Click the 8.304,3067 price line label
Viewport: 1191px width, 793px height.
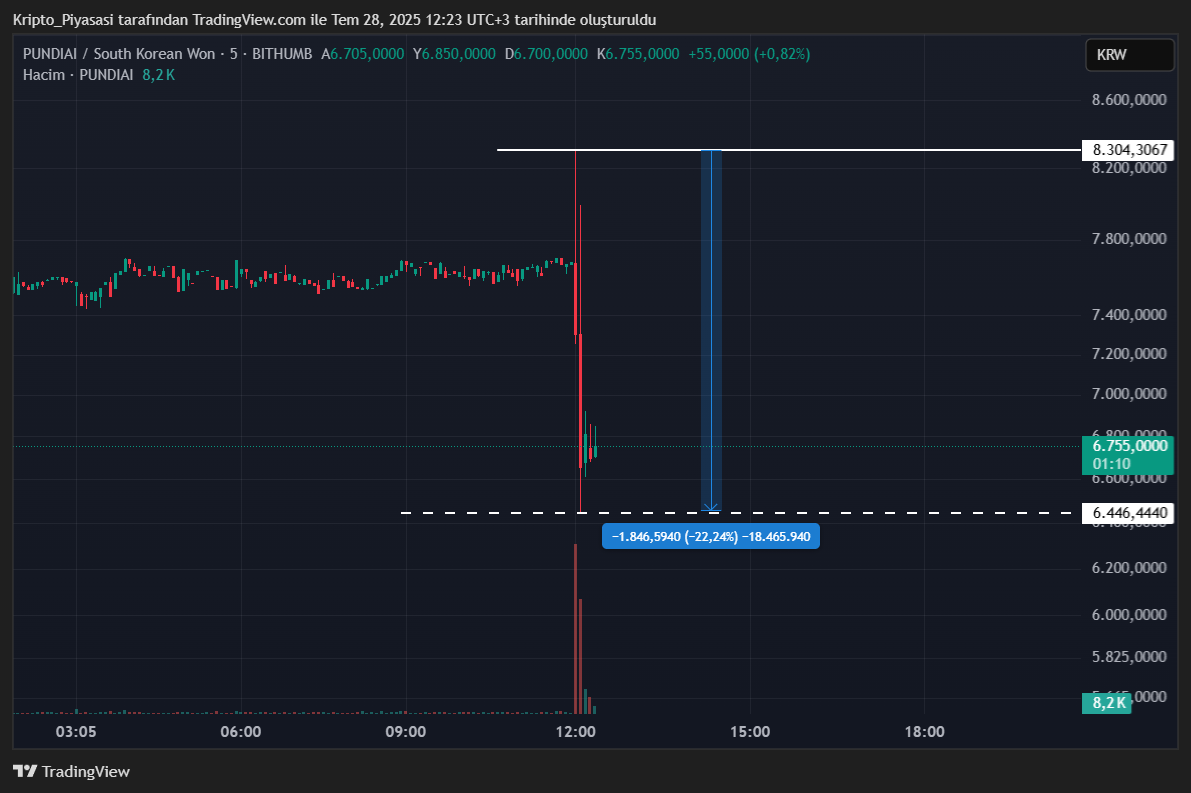click(x=1129, y=150)
